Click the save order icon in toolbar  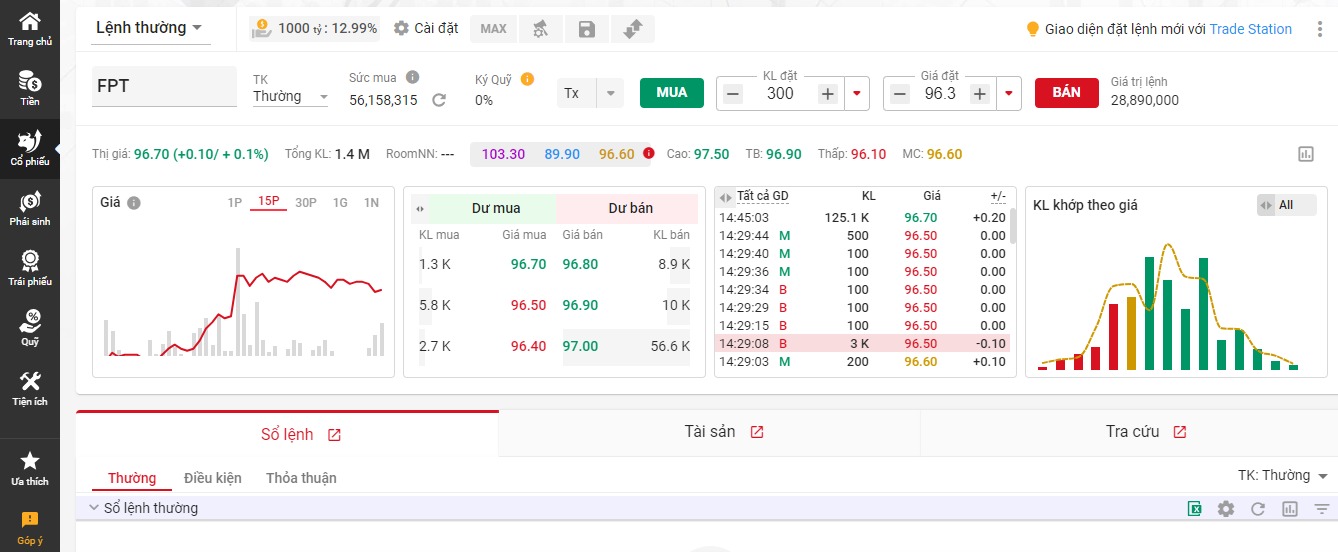pyautogui.click(x=587, y=29)
